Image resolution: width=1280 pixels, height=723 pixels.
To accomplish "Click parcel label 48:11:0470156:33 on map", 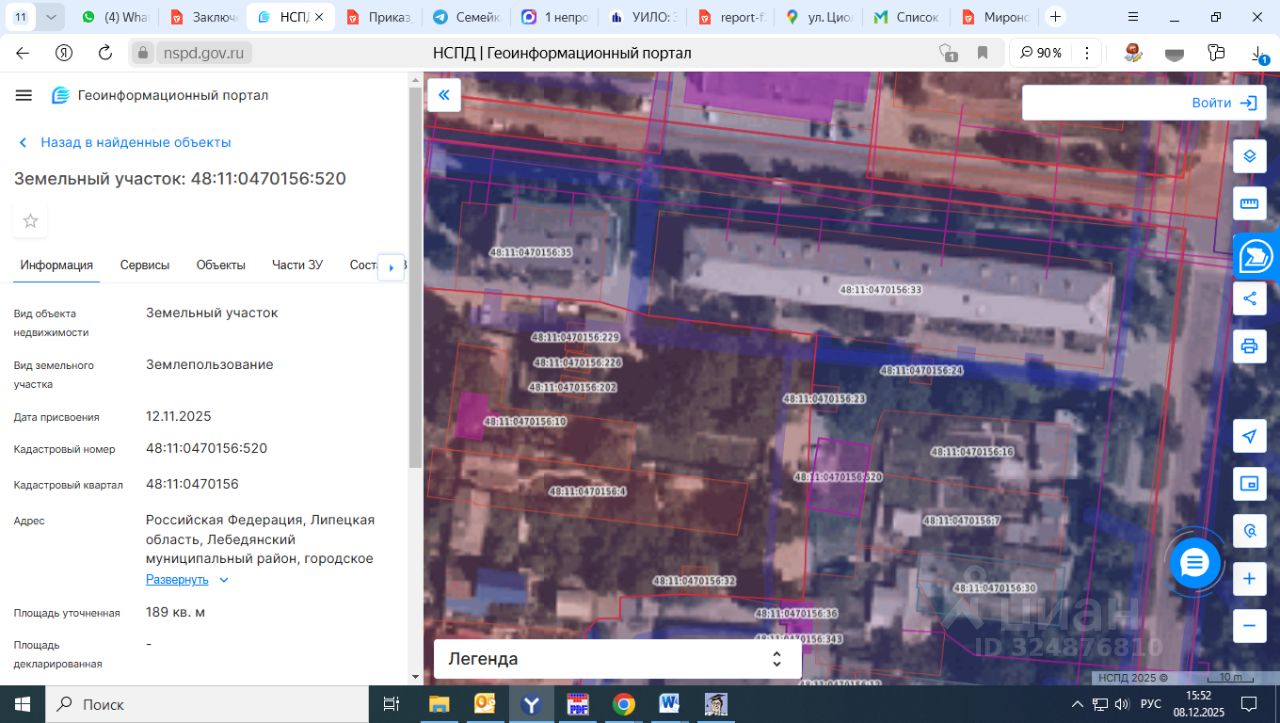I will 880,290.
